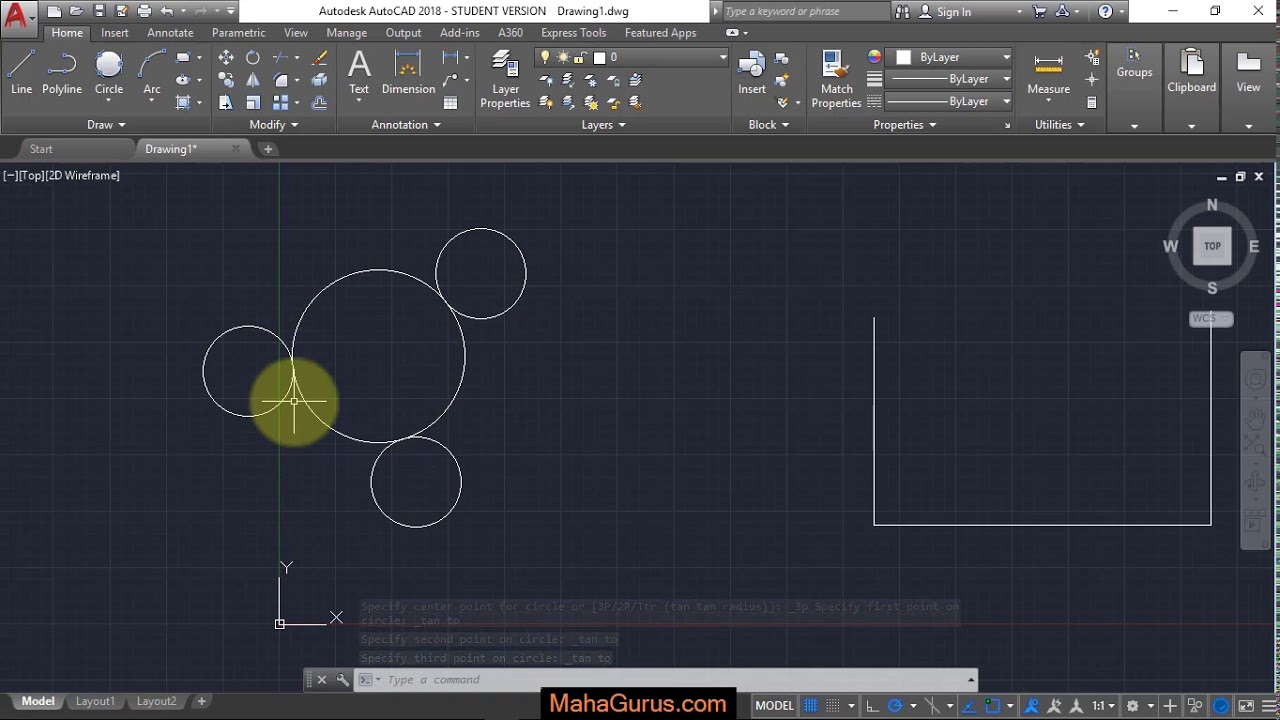Click the Erase tool icon

coord(320,58)
